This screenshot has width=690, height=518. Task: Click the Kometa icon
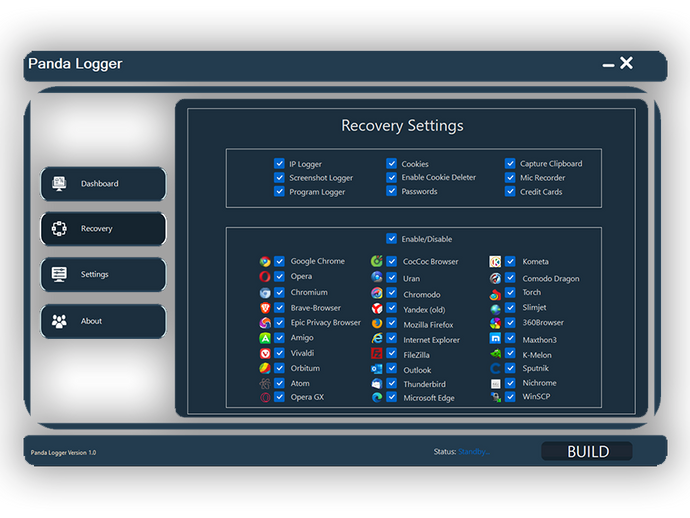[x=495, y=261]
